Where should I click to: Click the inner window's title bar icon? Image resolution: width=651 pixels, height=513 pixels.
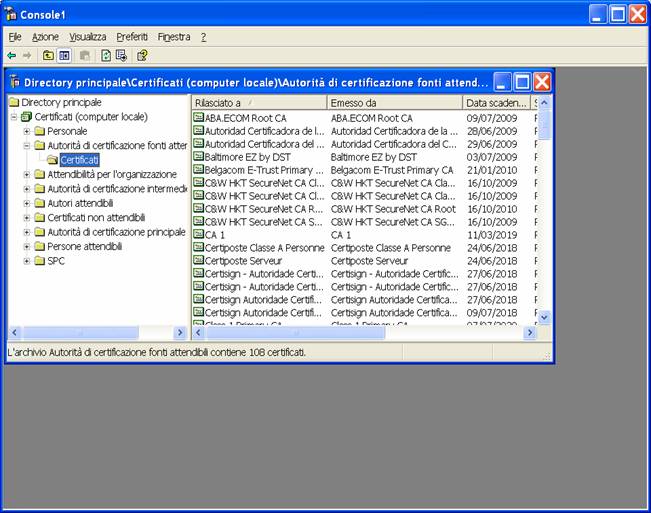pos(15,82)
